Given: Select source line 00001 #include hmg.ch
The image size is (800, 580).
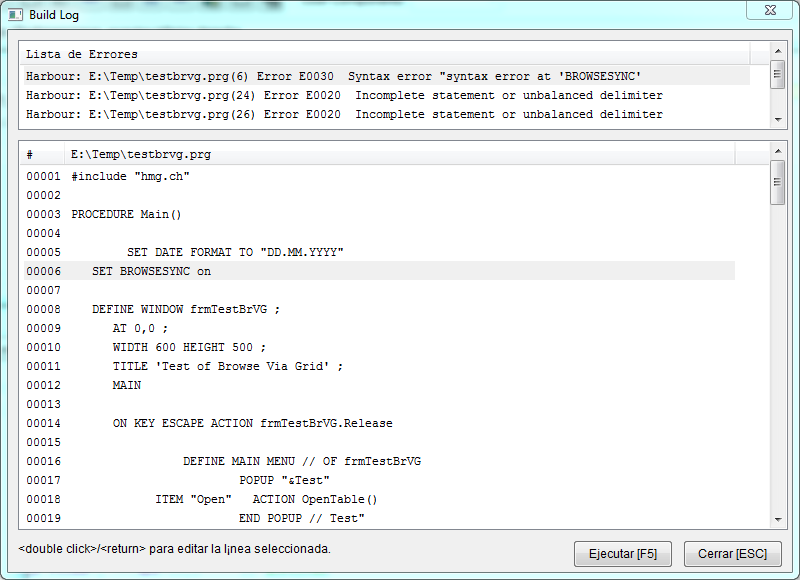Looking at the screenshot, I should coord(130,176).
